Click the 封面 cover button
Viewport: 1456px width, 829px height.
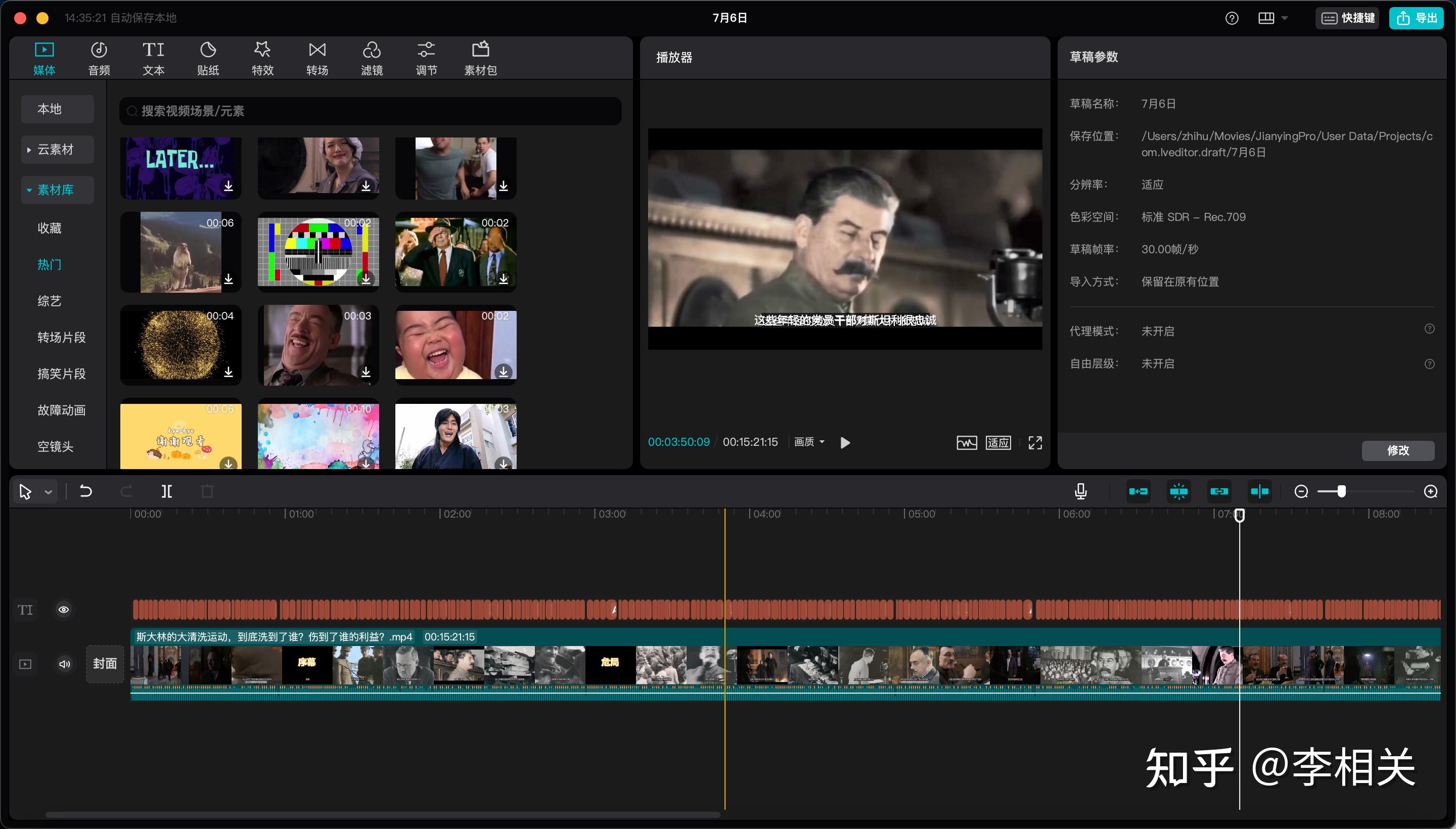click(x=105, y=664)
